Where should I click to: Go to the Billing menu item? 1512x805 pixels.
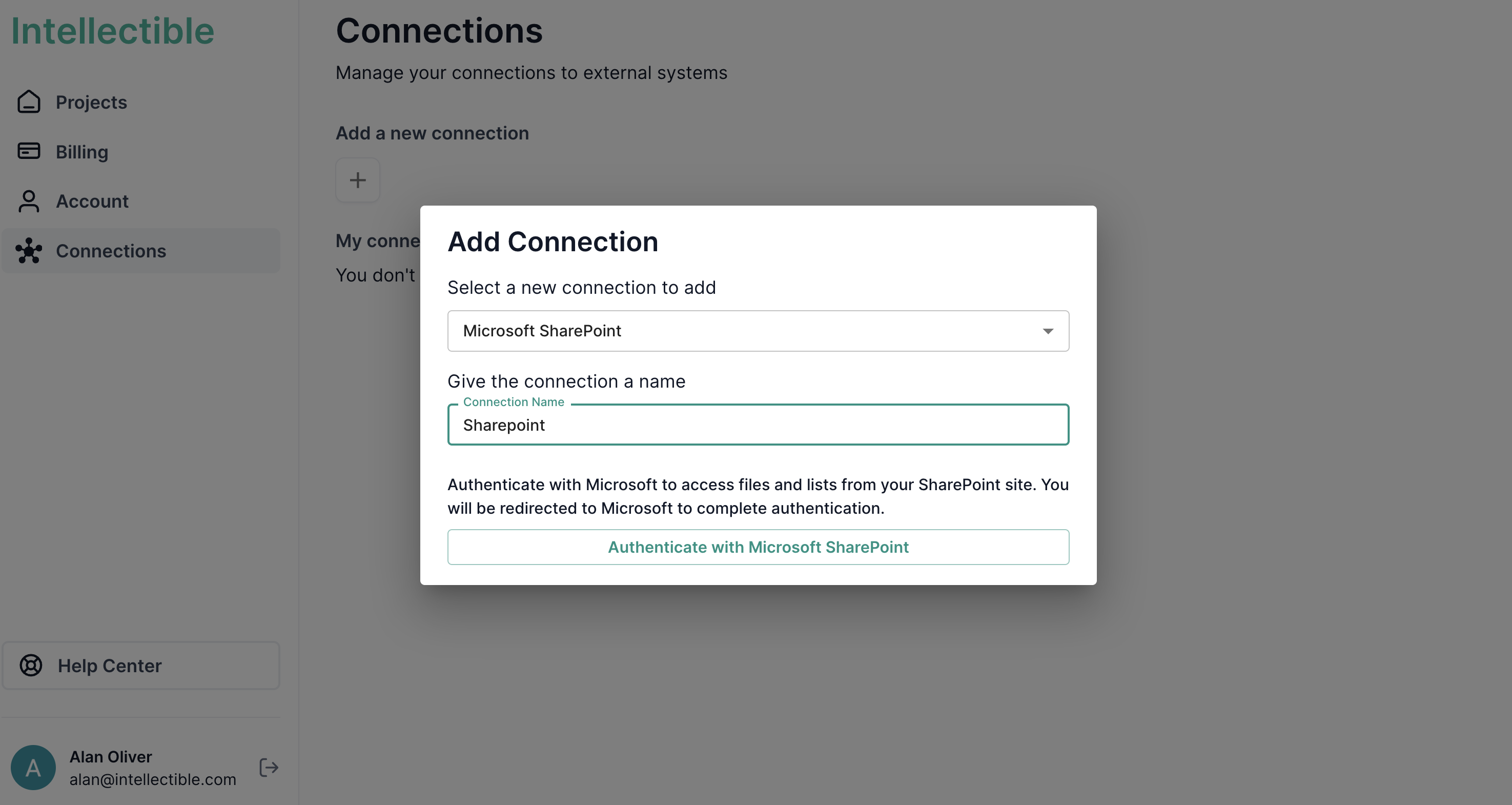[82, 152]
